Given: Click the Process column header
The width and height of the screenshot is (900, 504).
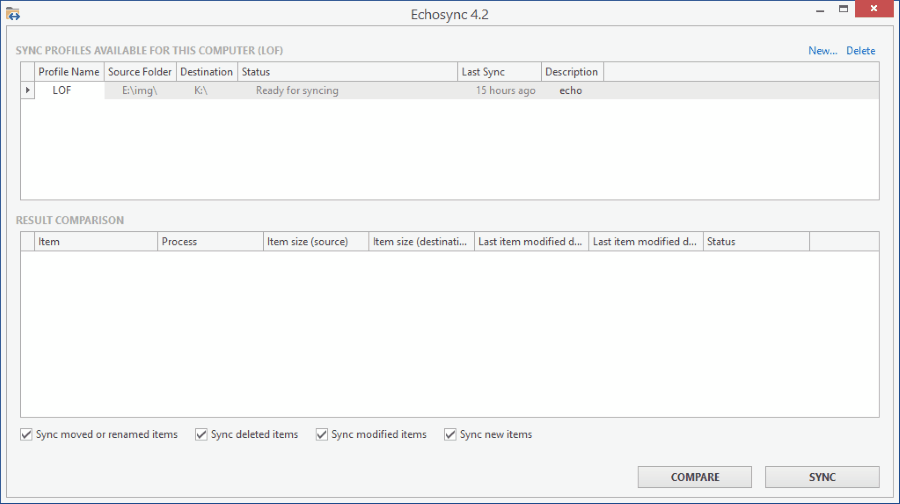Looking at the screenshot, I should pos(210,242).
